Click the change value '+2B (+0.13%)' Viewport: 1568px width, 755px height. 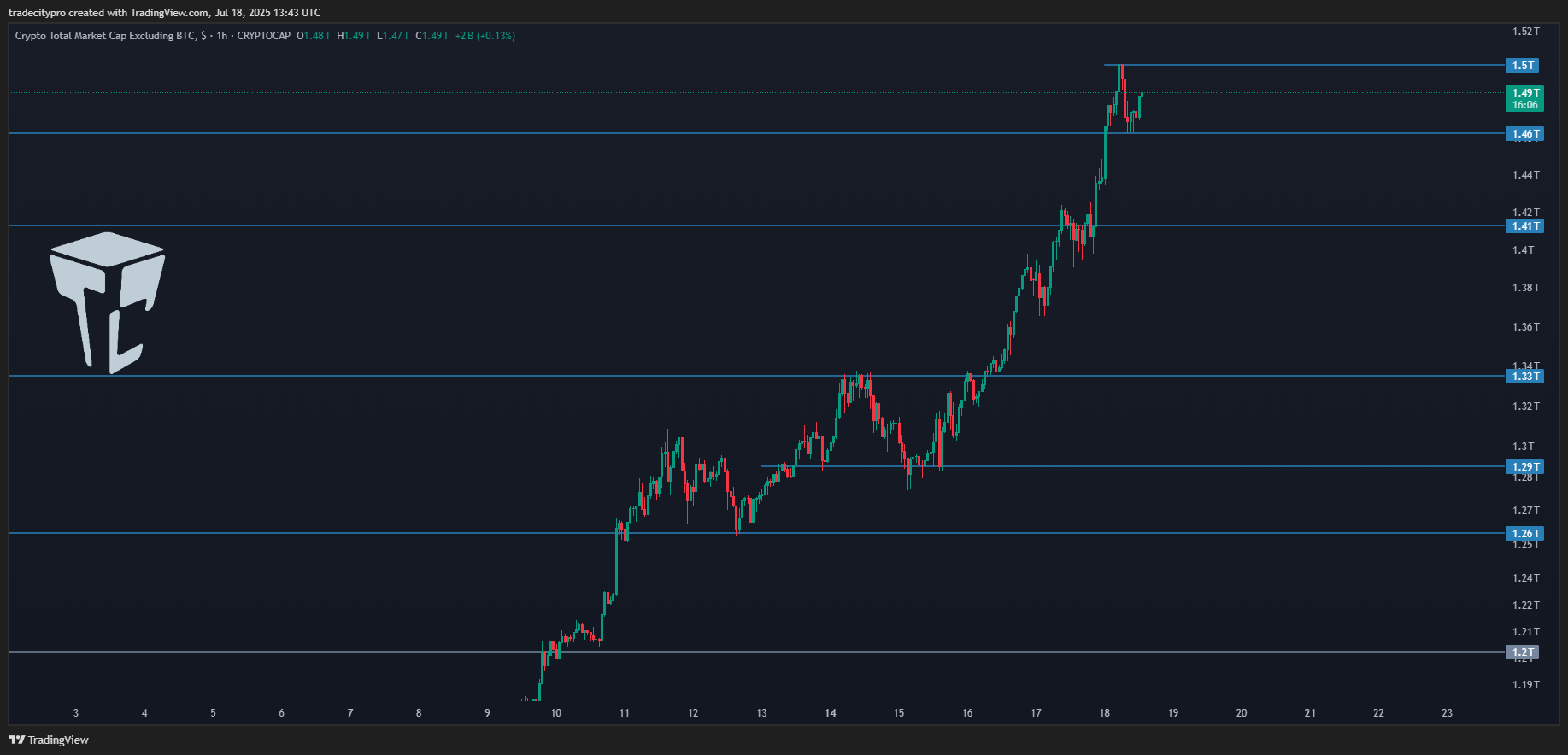click(484, 36)
